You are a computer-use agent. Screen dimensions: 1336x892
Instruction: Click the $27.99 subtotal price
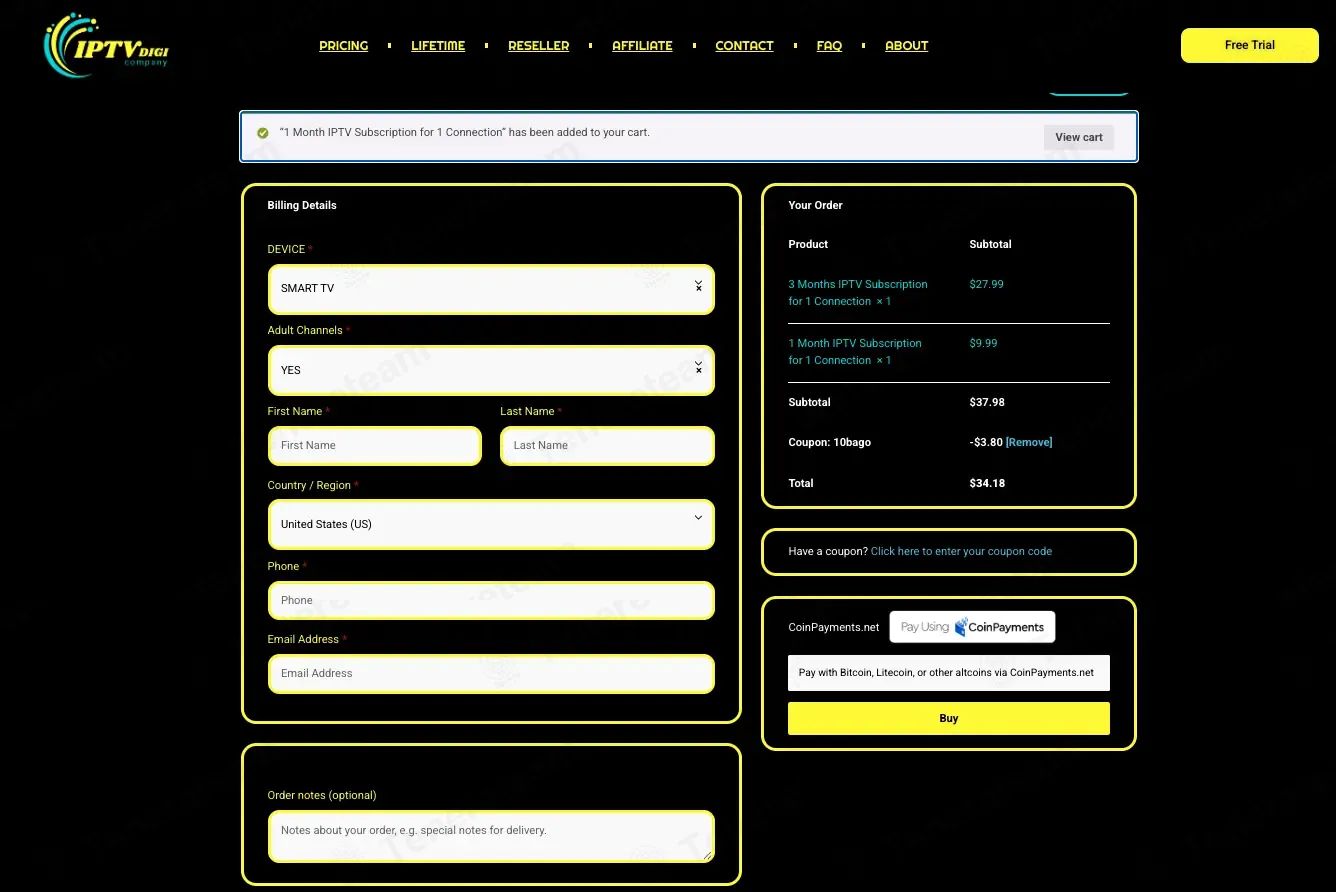[986, 284]
